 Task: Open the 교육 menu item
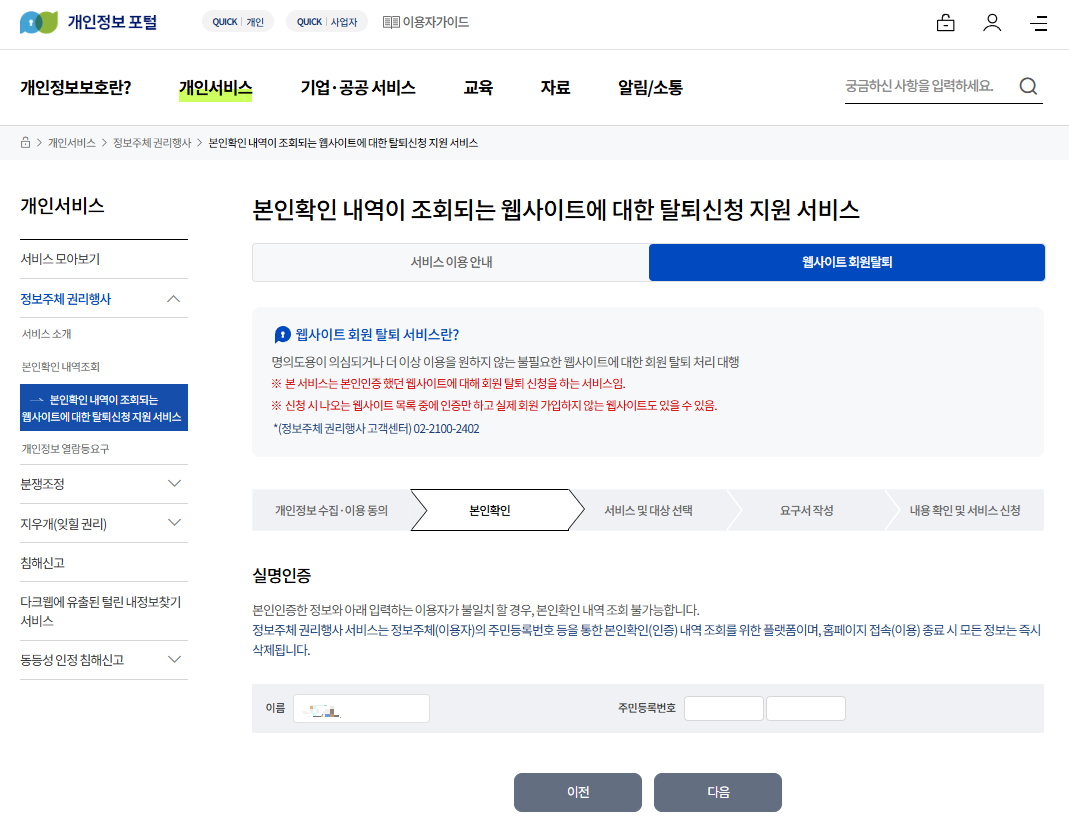coord(477,87)
